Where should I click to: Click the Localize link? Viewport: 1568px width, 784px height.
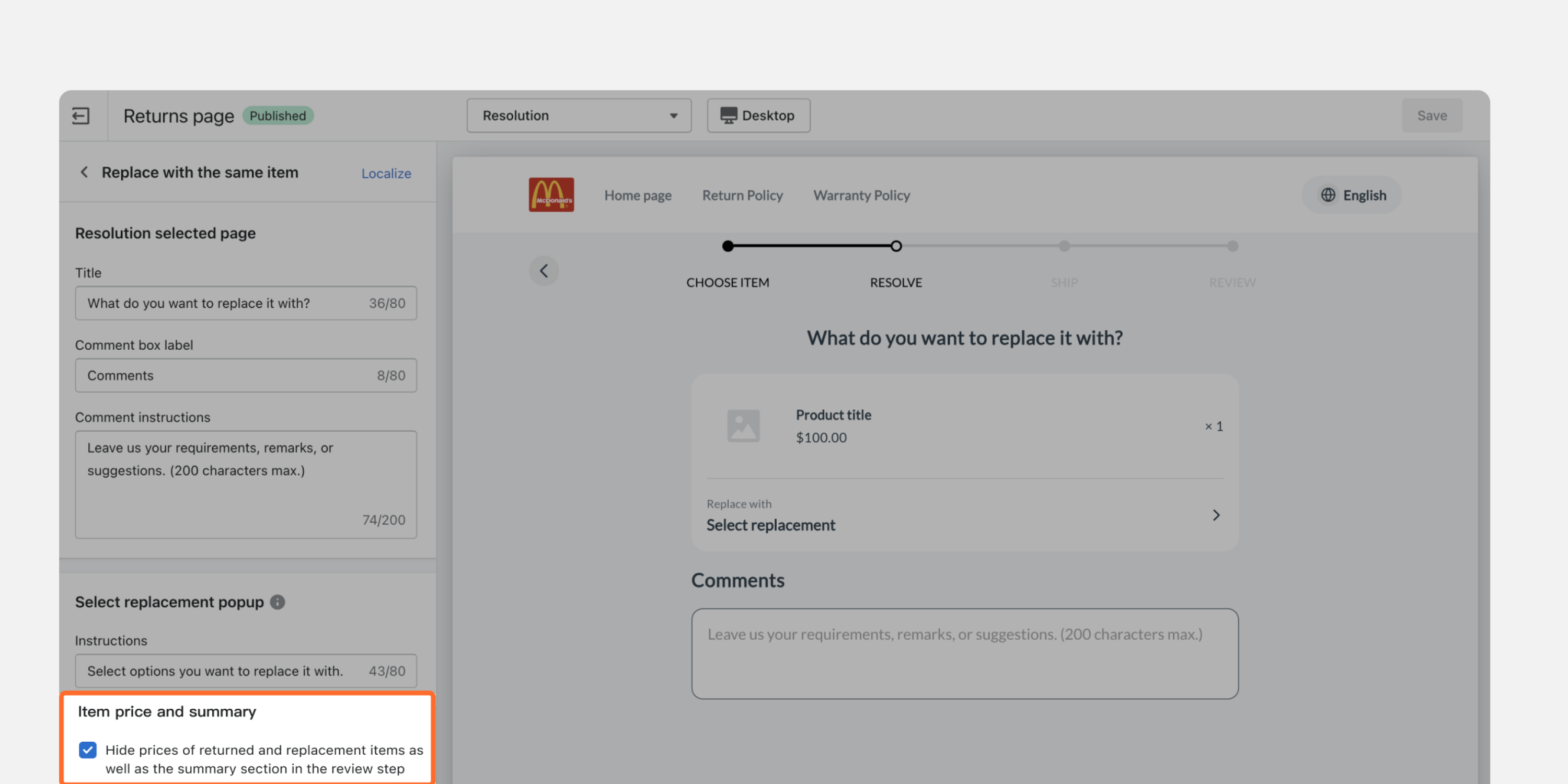click(x=386, y=174)
